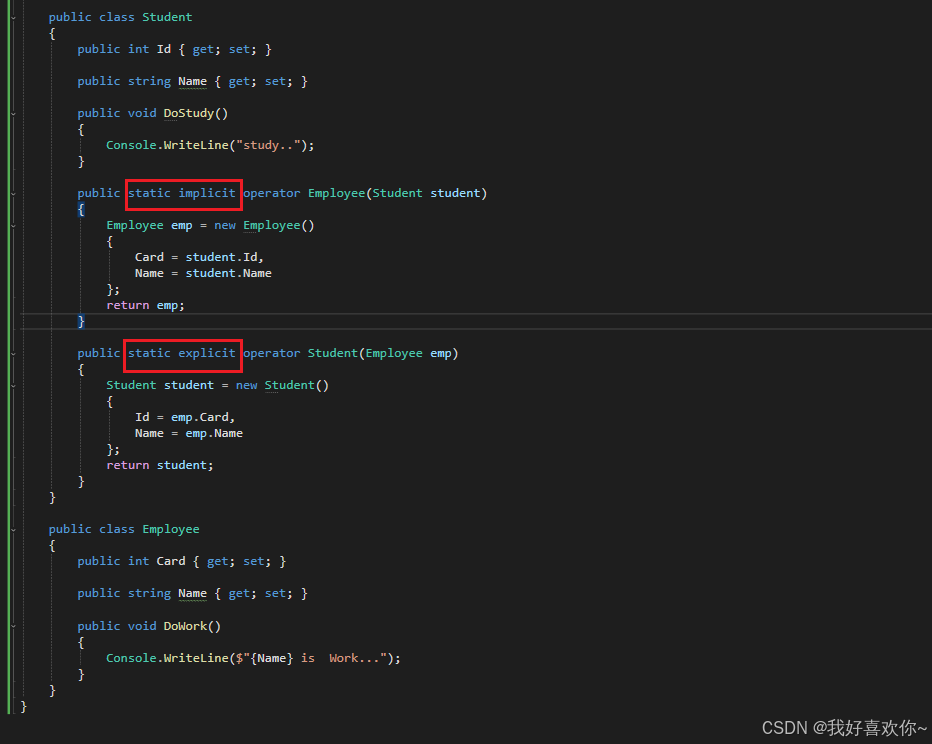Click the '{Name}' interpolation in the WriteLine string
This screenshot has width=932, height=744.
272,658
